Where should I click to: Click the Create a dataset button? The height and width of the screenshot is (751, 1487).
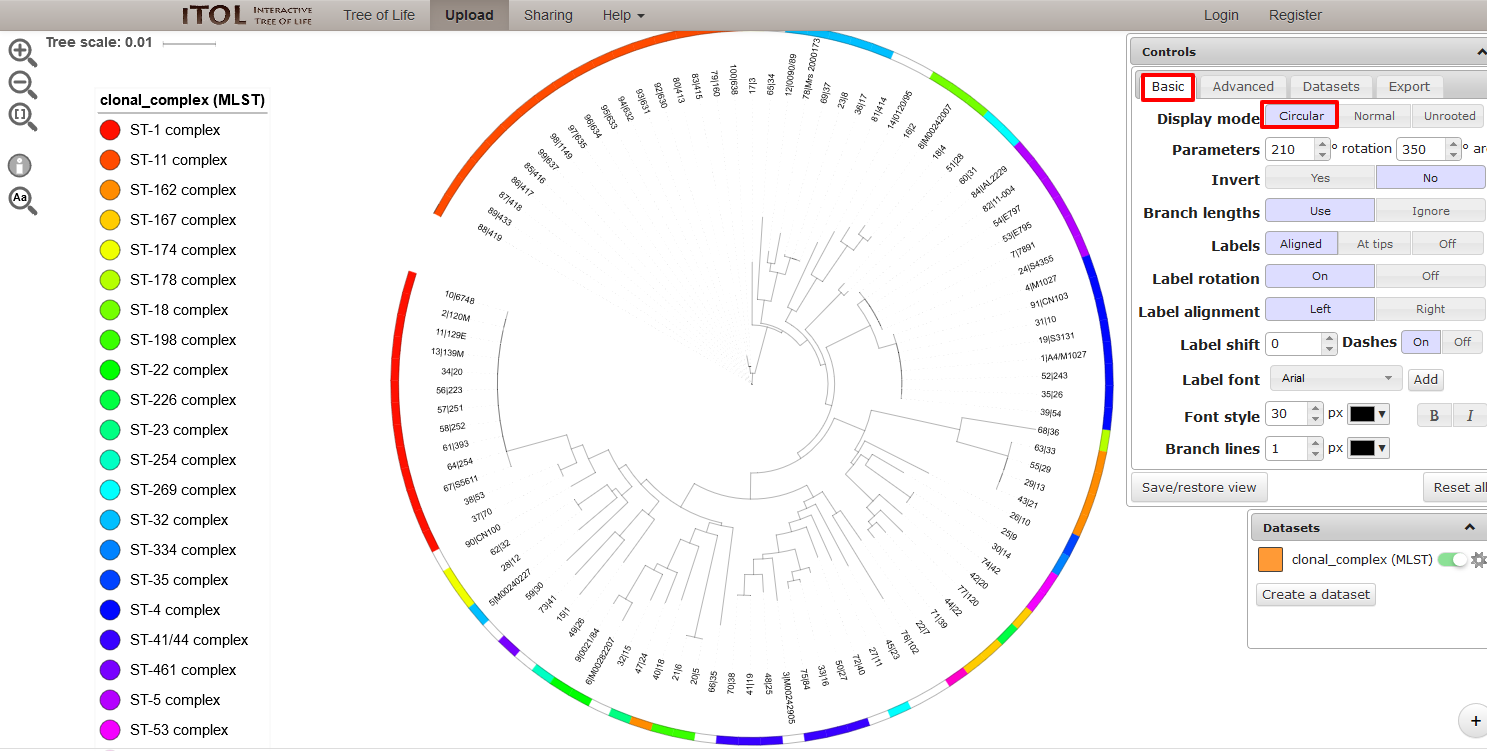(1316, 594)
